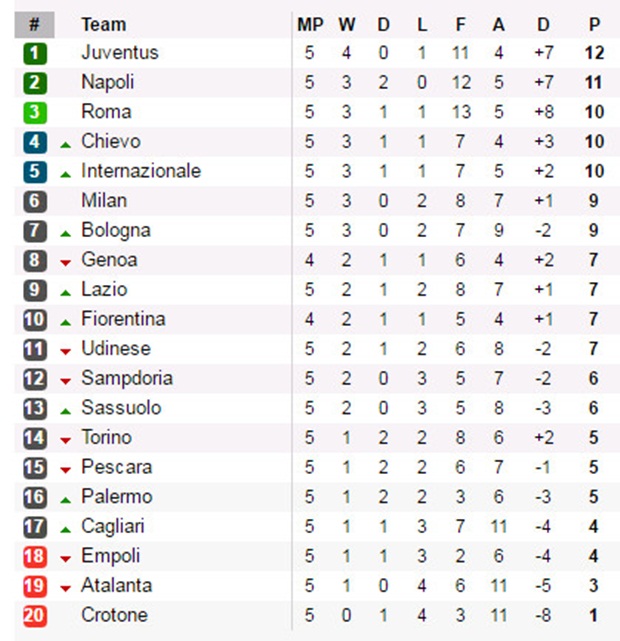
Task: Sort by the P points column header
Action: [594, 25]
